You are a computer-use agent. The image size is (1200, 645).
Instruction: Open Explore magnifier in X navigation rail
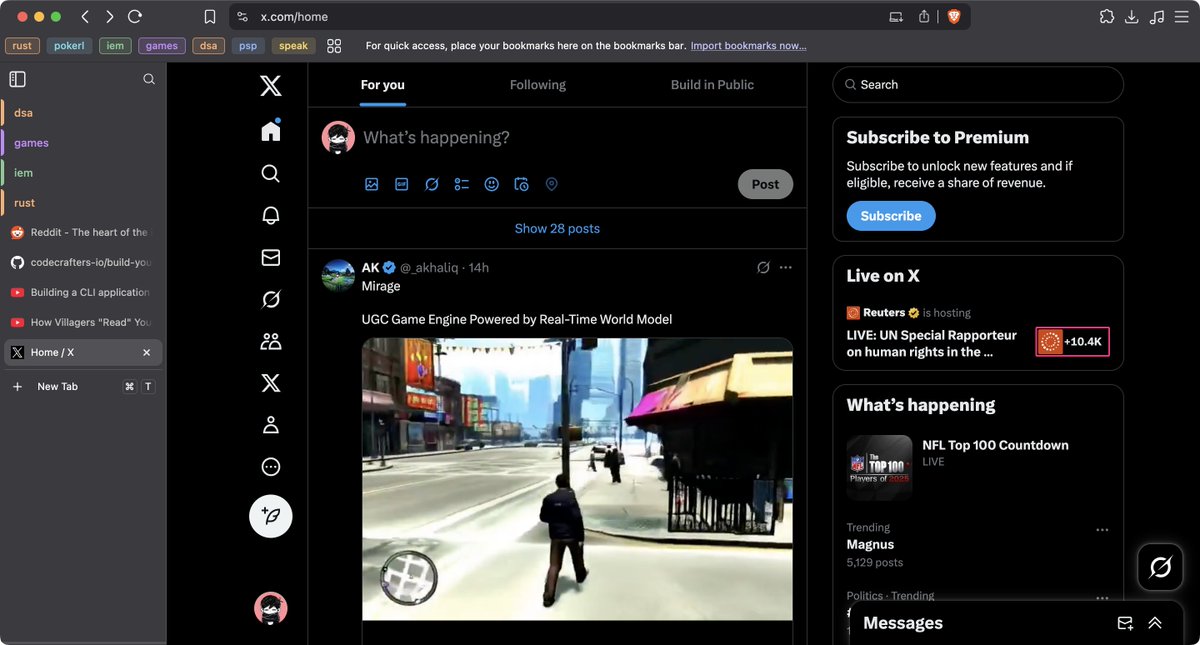tap(270, 173)
